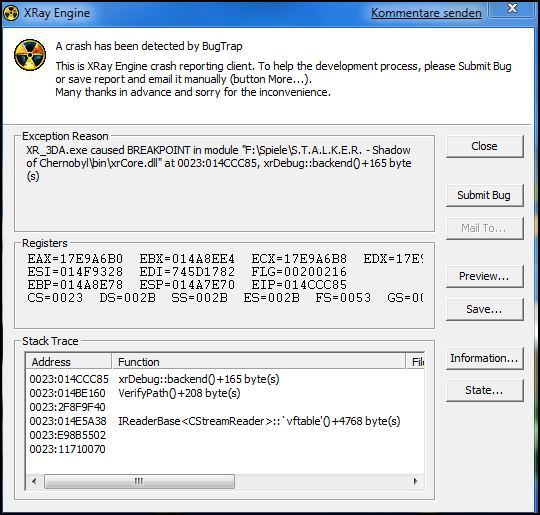540x515 pixels.
Task: Click the XRay Engine title text
Action: point(57,13)
